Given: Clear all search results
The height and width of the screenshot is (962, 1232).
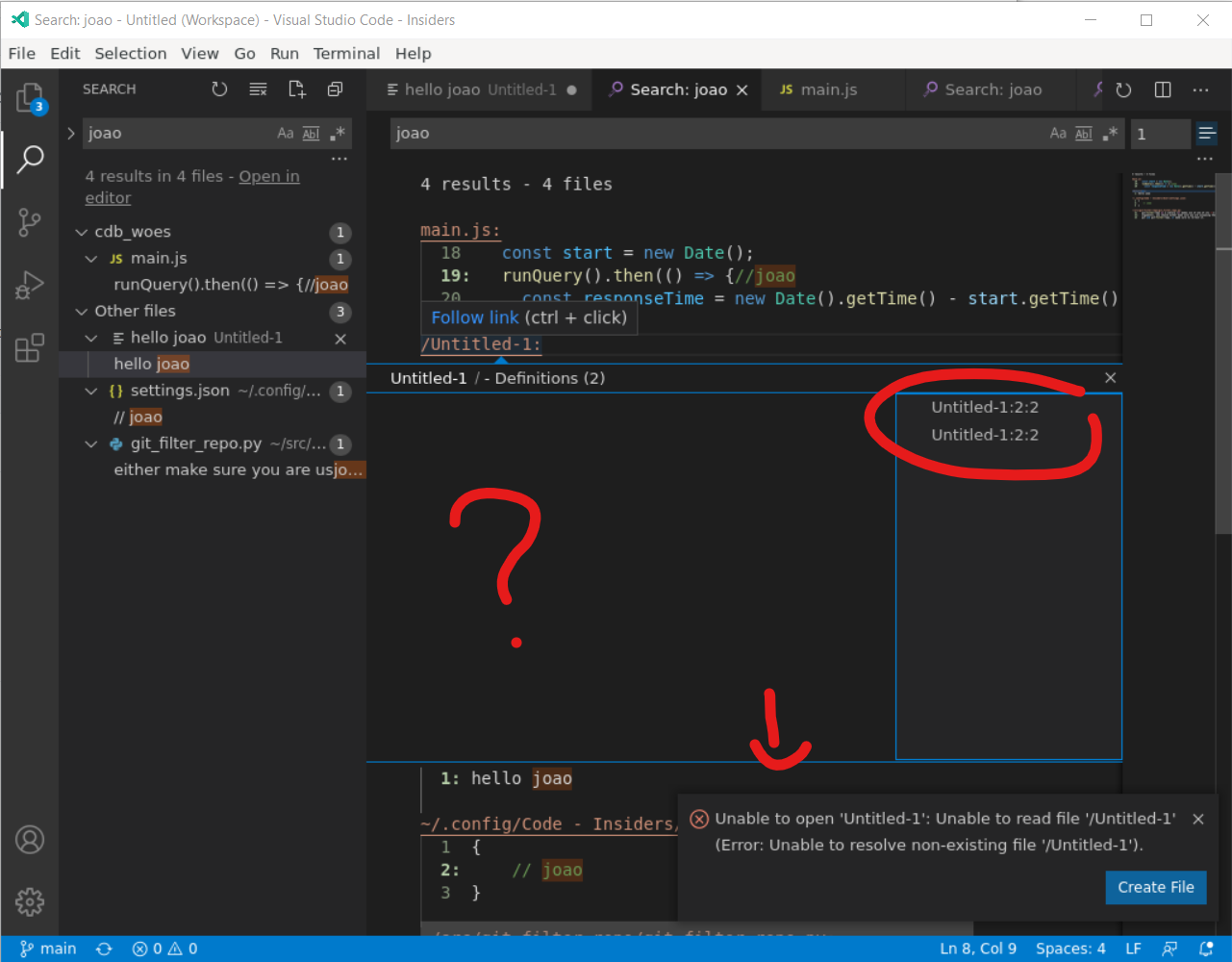Looking at the screenshot, I should click(258, 89).
